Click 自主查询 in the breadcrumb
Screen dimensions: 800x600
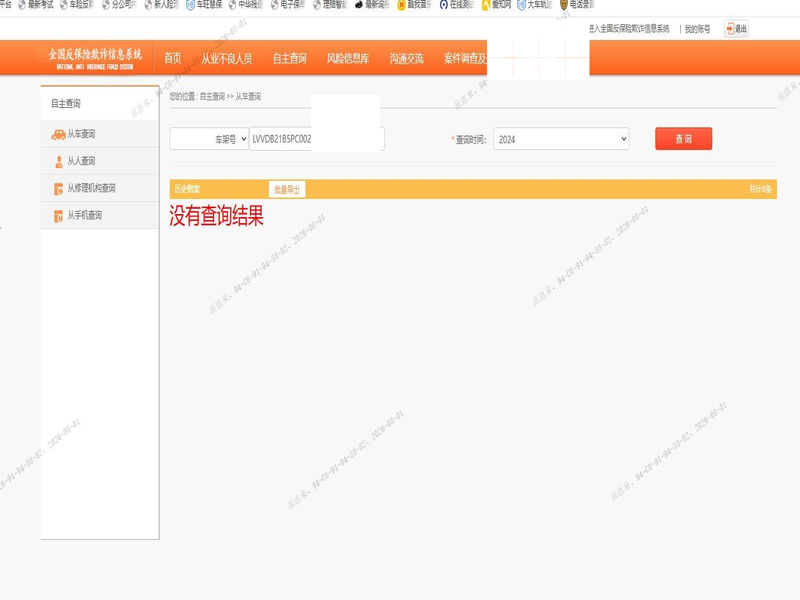212,96
